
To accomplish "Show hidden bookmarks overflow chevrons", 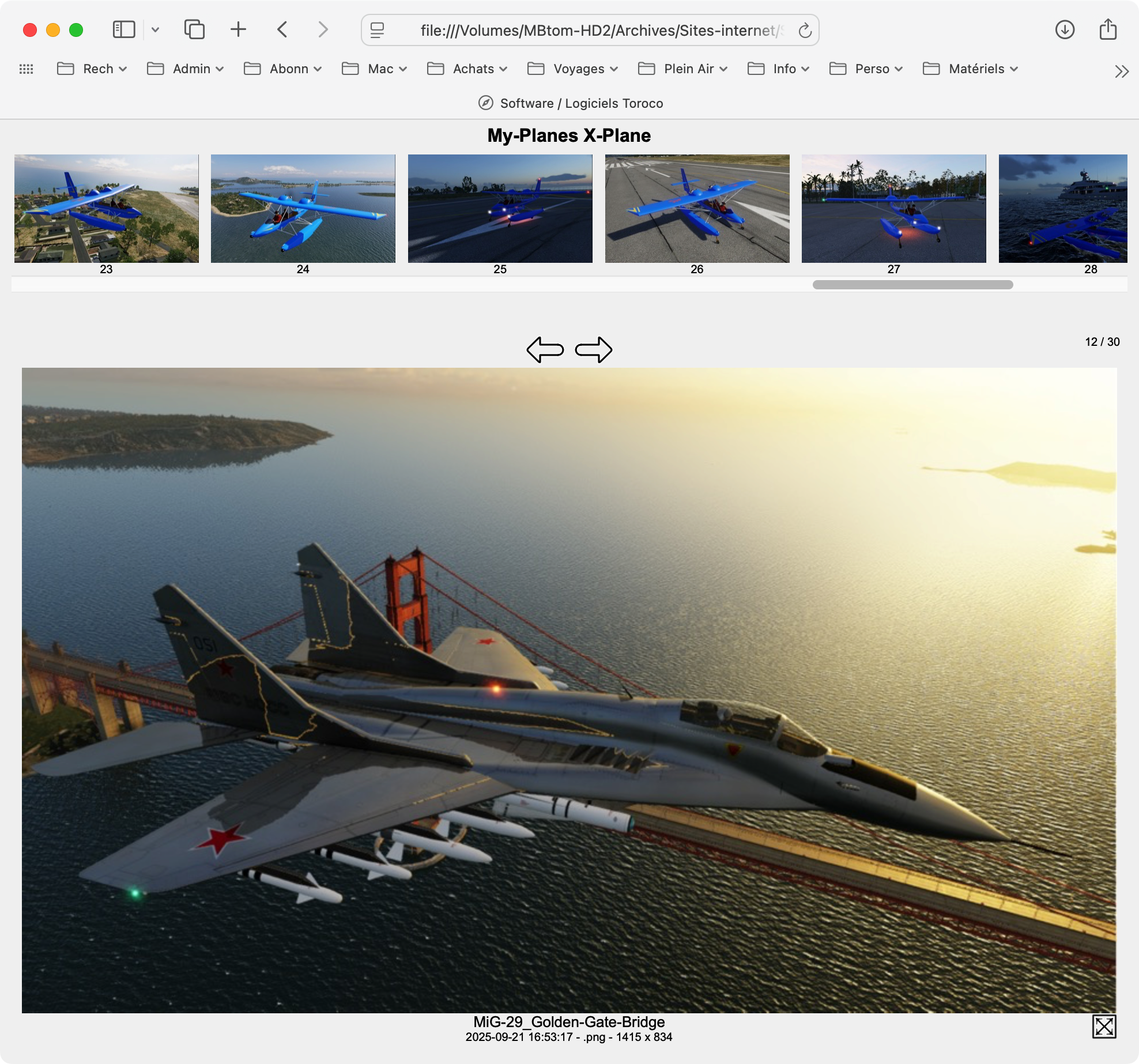I will point(1121,71).
